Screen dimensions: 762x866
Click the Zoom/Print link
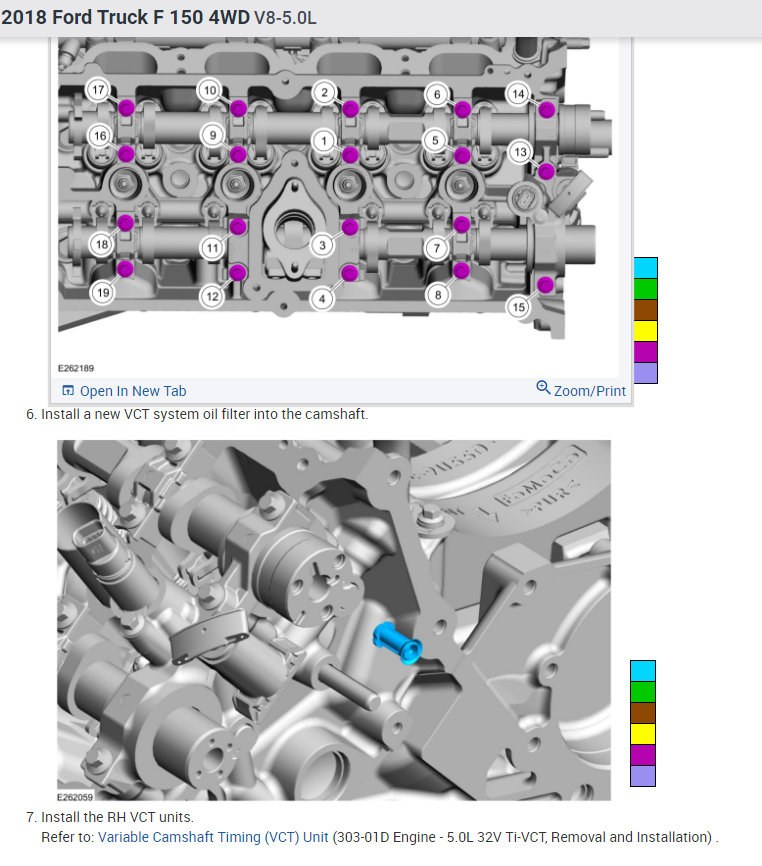coord(590,391)
